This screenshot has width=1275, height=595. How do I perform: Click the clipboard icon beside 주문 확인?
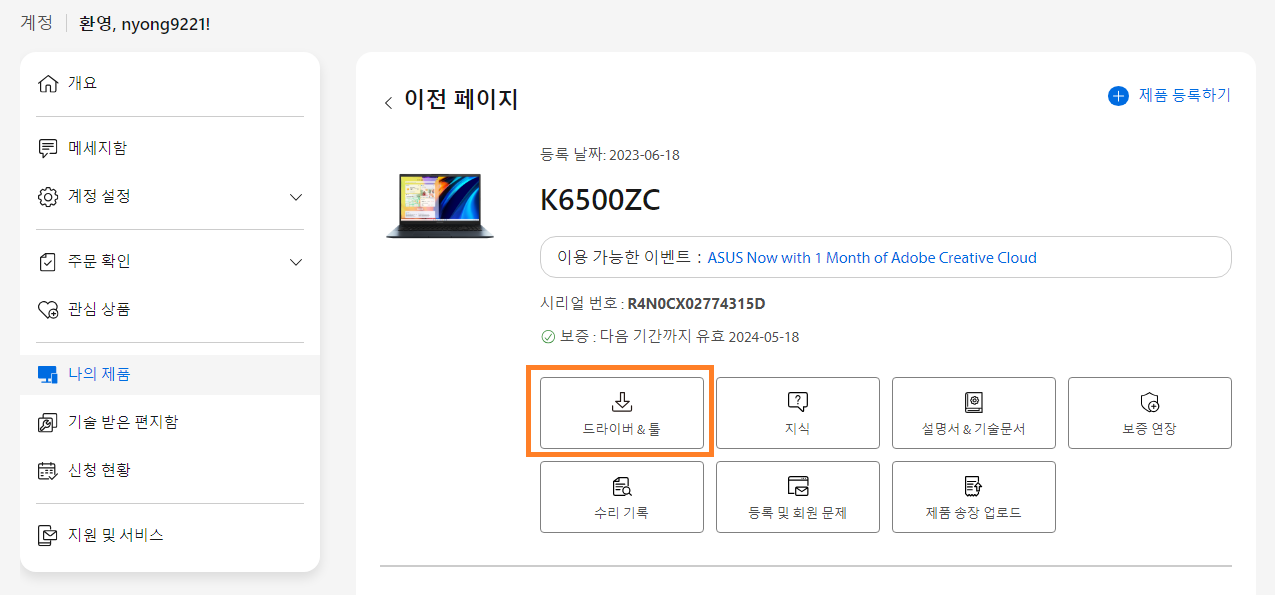47,262
